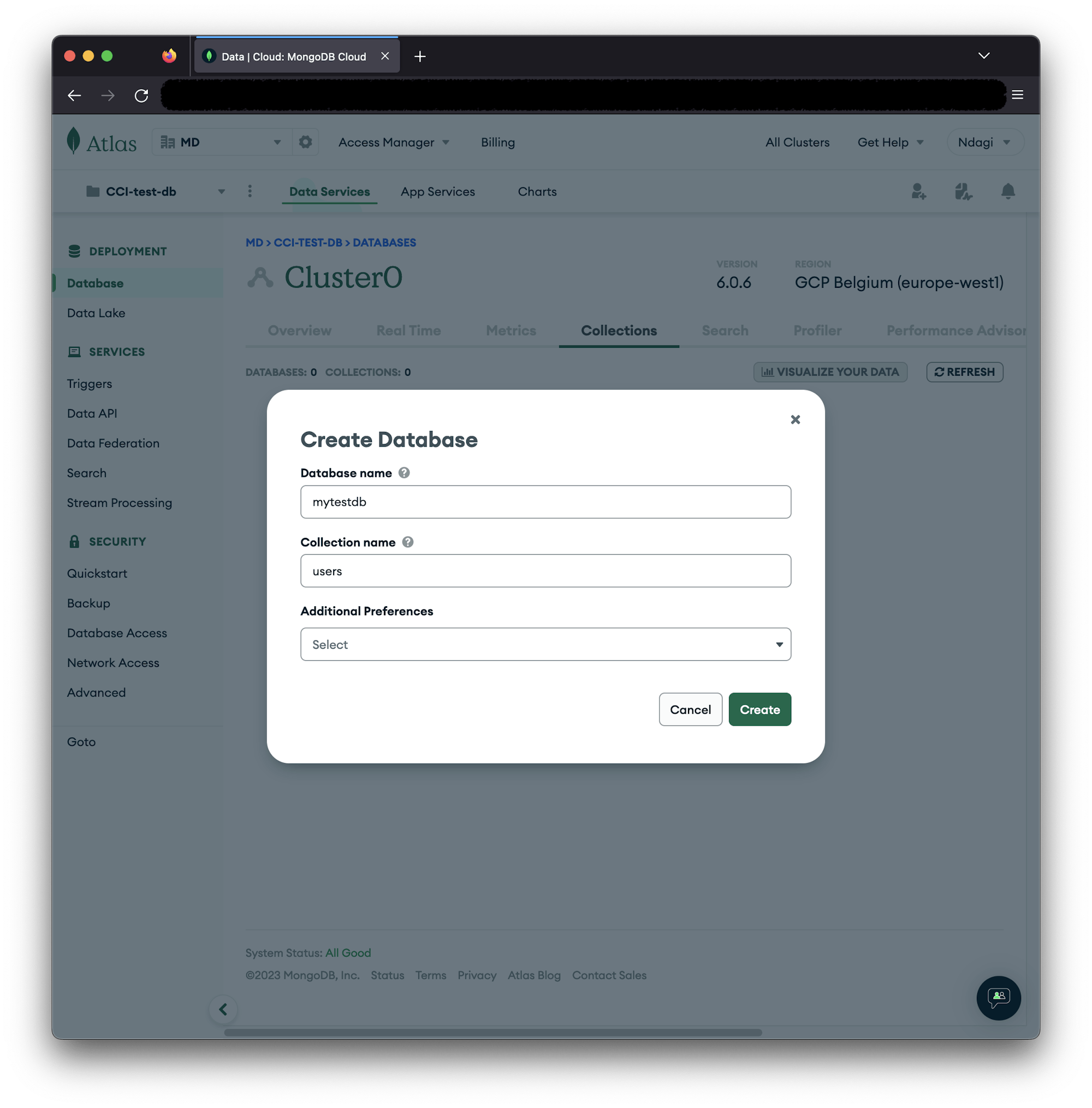This screenshot has height=1108, width=1092.
Task: Click the Atlas leaf logo
Action: pos(73,141)
